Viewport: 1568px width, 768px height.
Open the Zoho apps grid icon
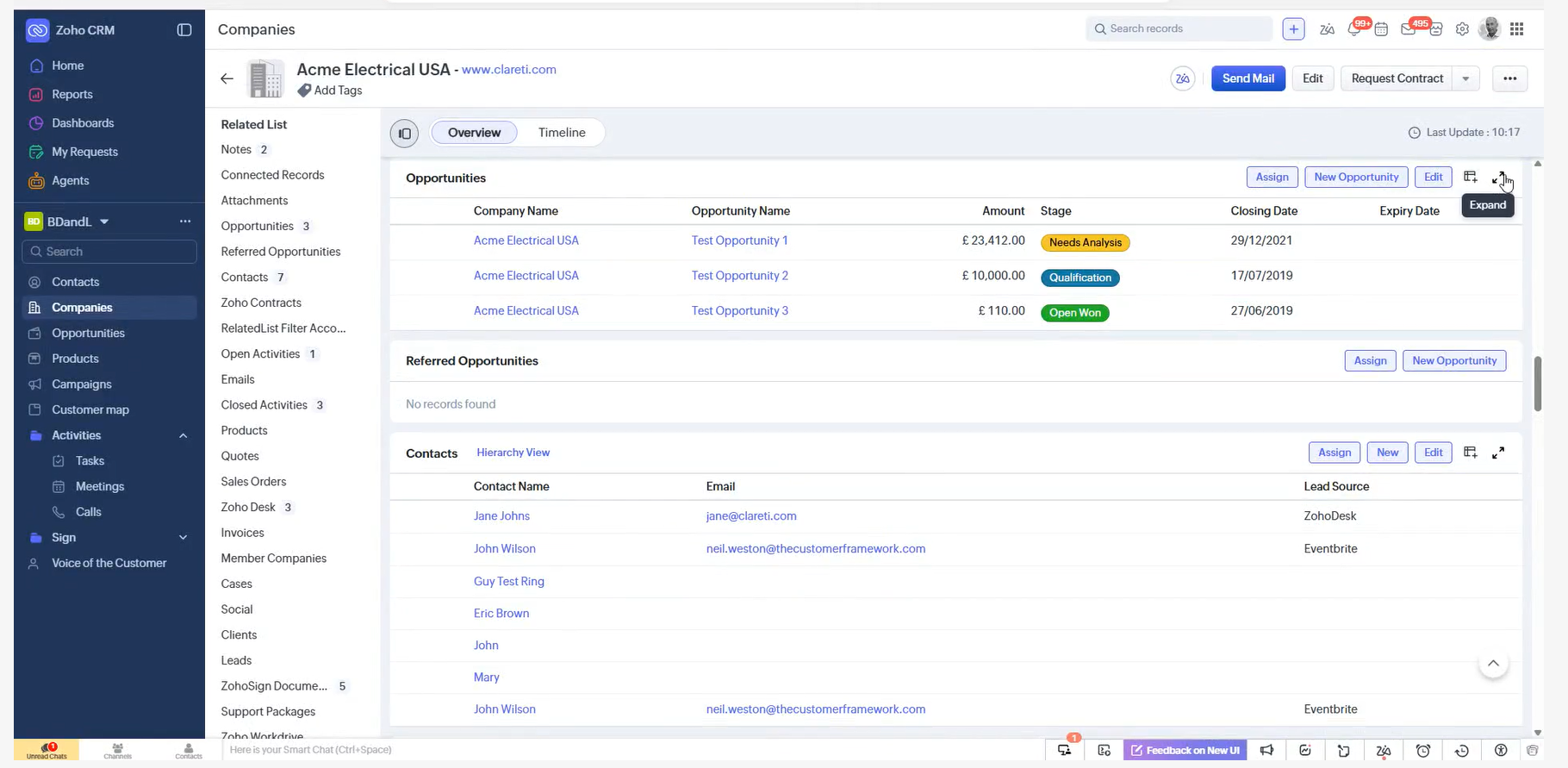click(x=1517, y=29)
